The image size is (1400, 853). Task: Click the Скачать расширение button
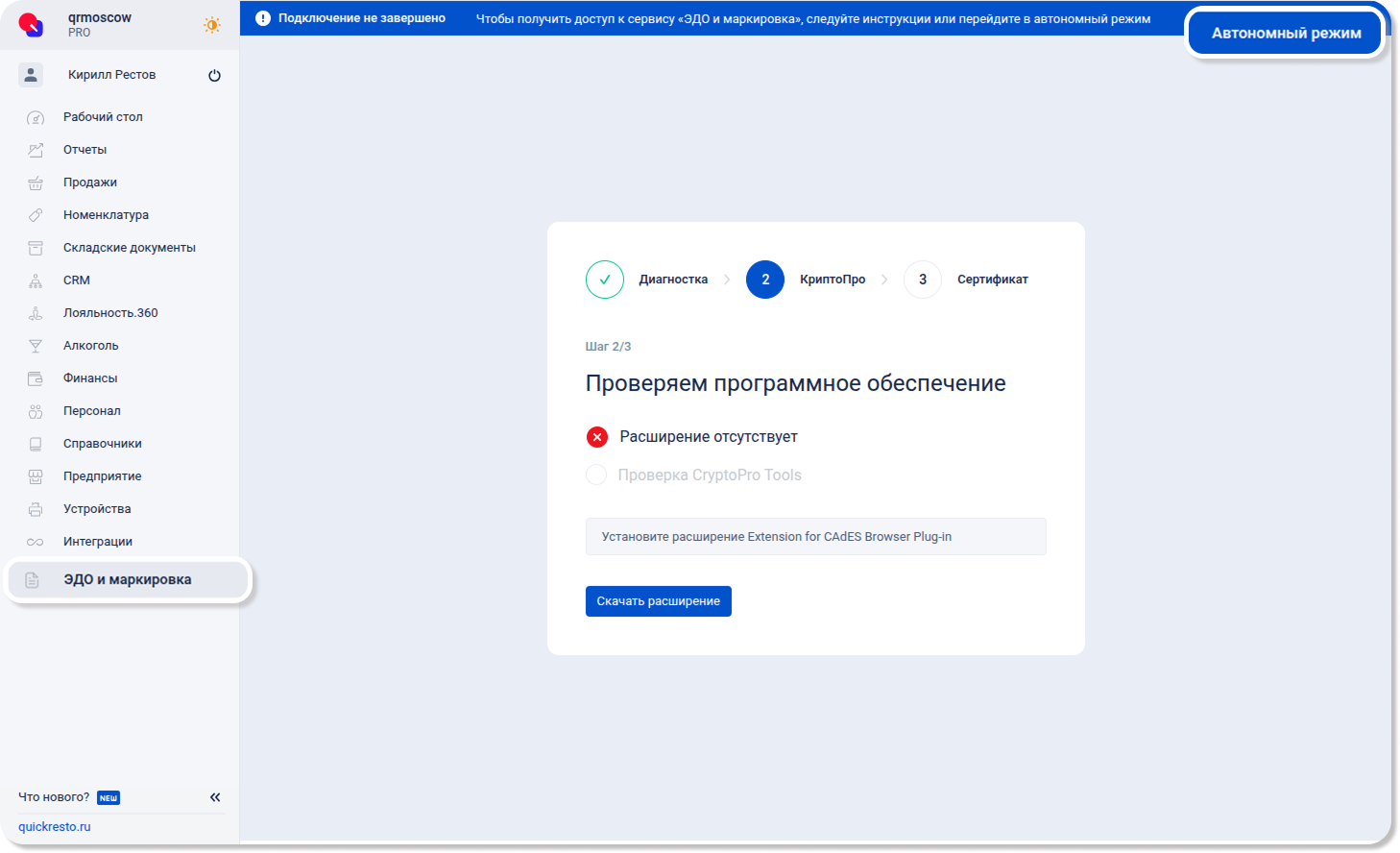[x=658, y=601]
